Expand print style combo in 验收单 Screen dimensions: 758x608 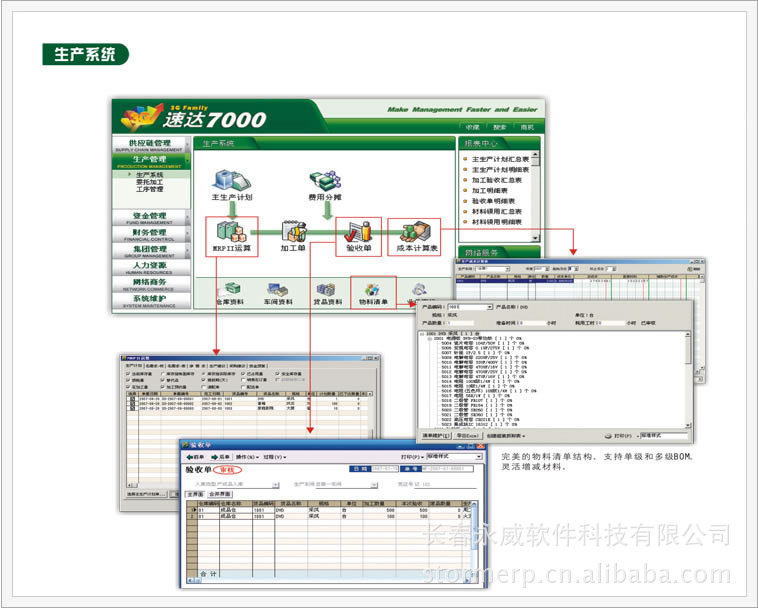pyautogui.click(x=479, y=457)
